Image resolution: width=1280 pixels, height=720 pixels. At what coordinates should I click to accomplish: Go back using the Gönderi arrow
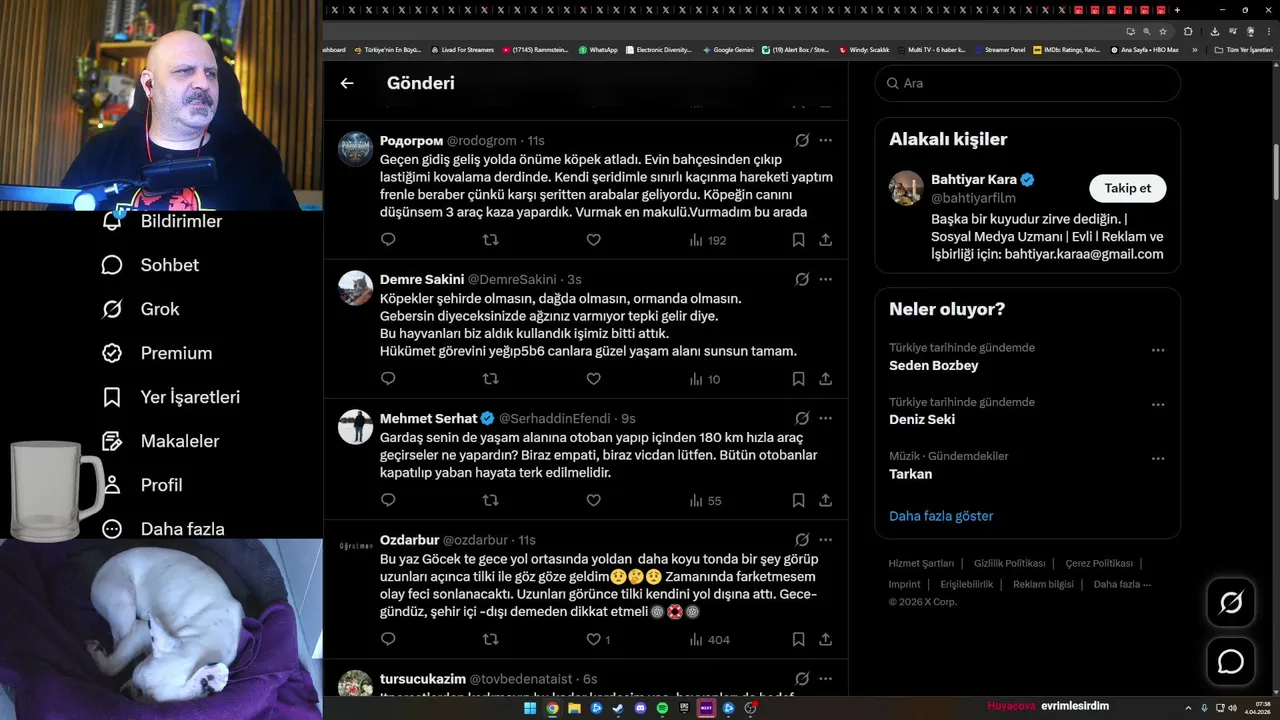pos(347,83)
